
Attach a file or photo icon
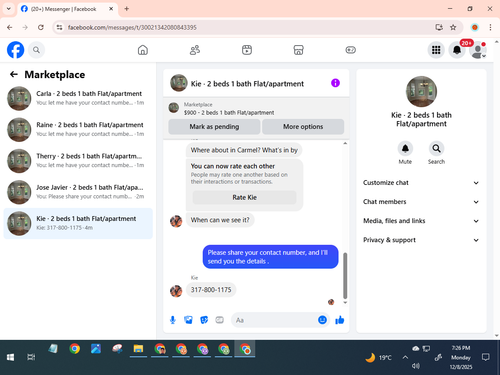(x=188, y=320)
